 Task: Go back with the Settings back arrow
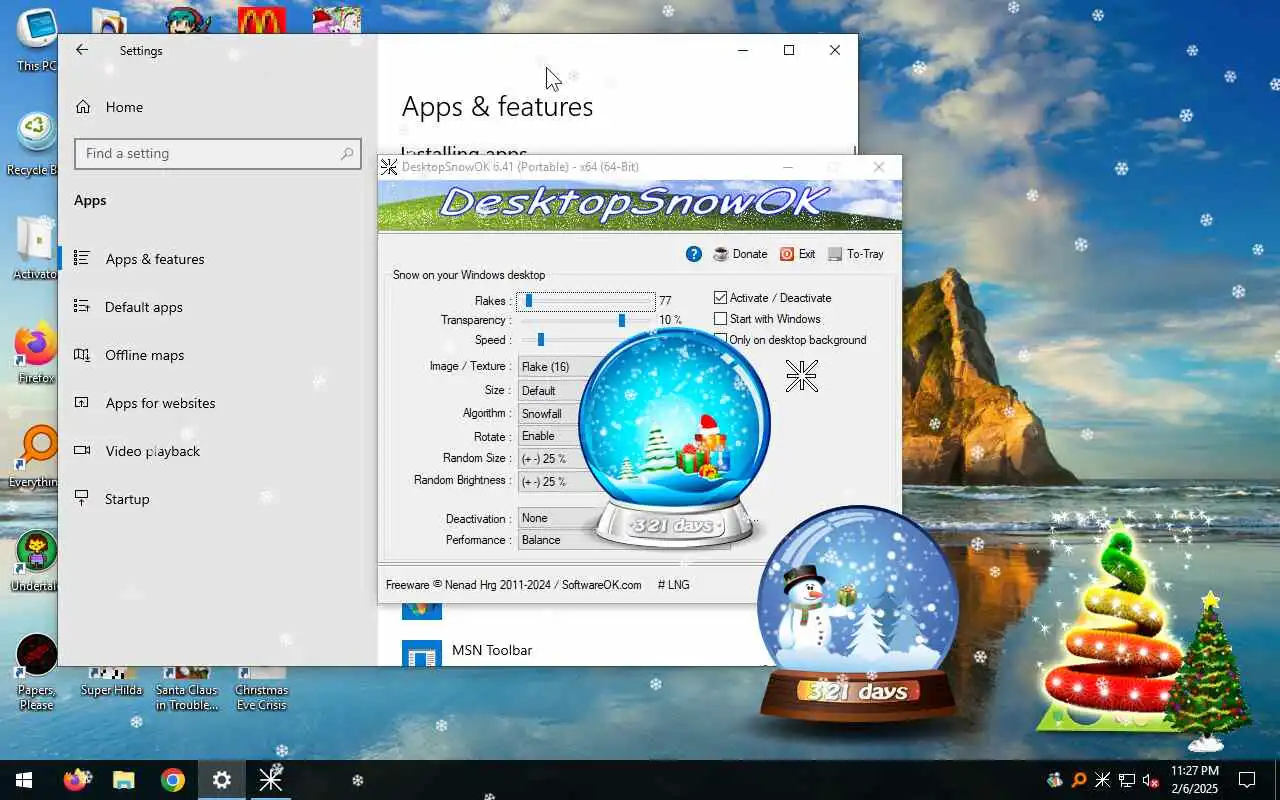click(82, 50)
